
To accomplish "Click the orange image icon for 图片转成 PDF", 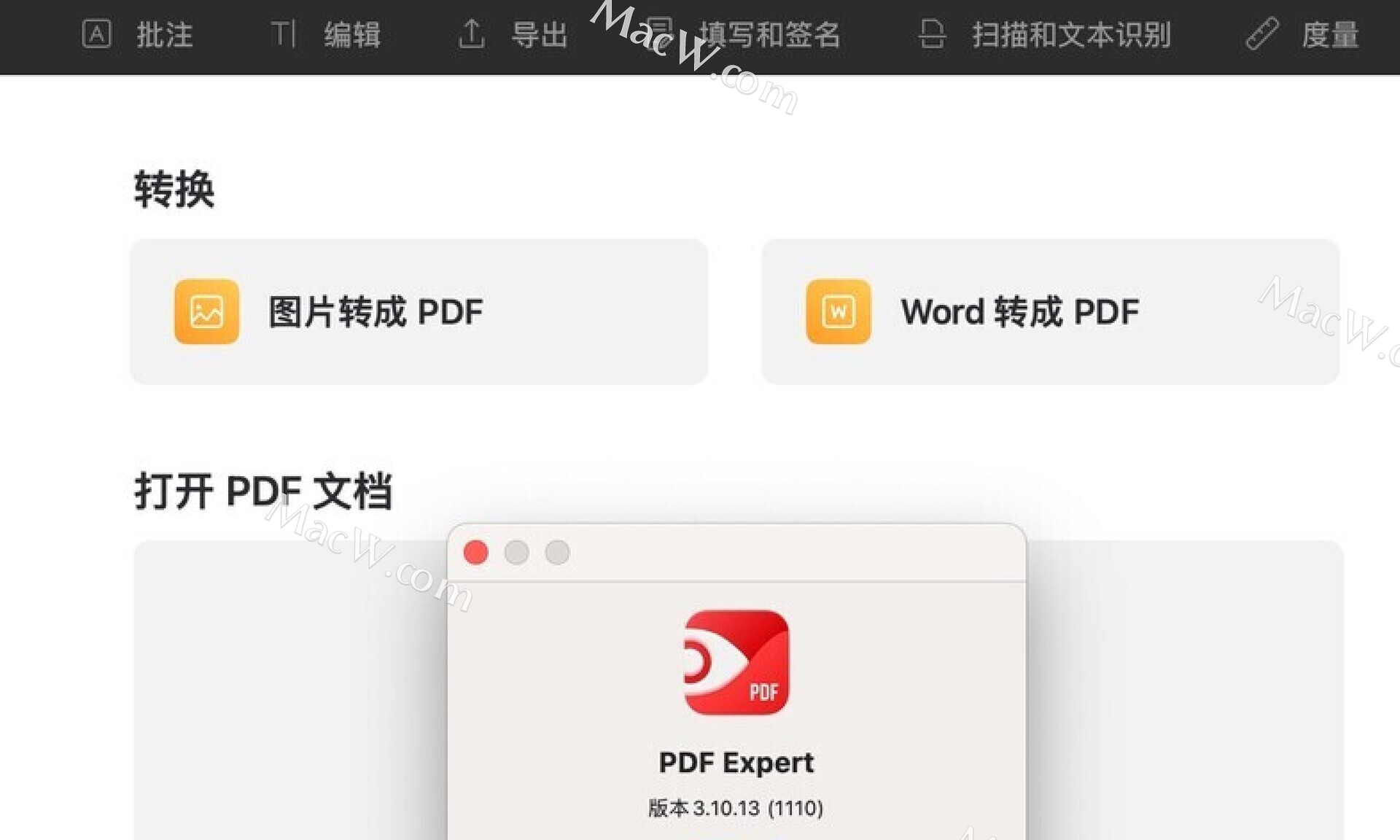I will 206,311.
